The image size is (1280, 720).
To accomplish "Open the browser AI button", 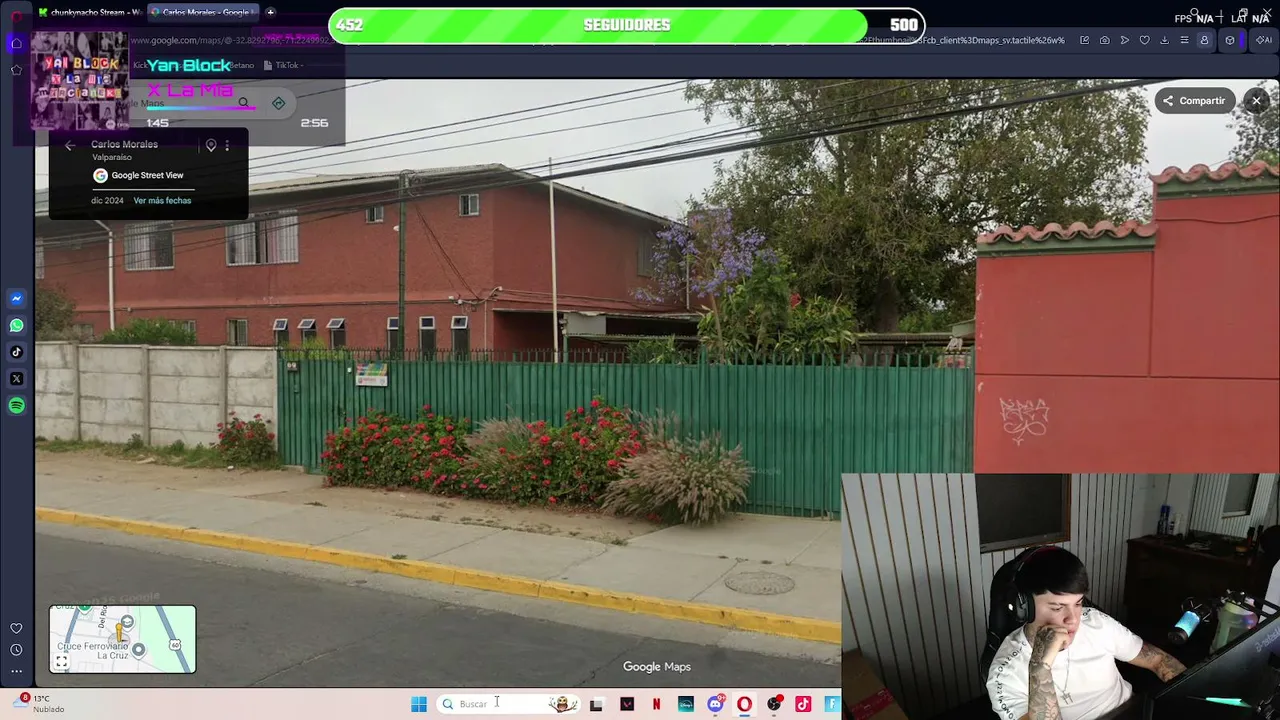I will coord(1263,40).
